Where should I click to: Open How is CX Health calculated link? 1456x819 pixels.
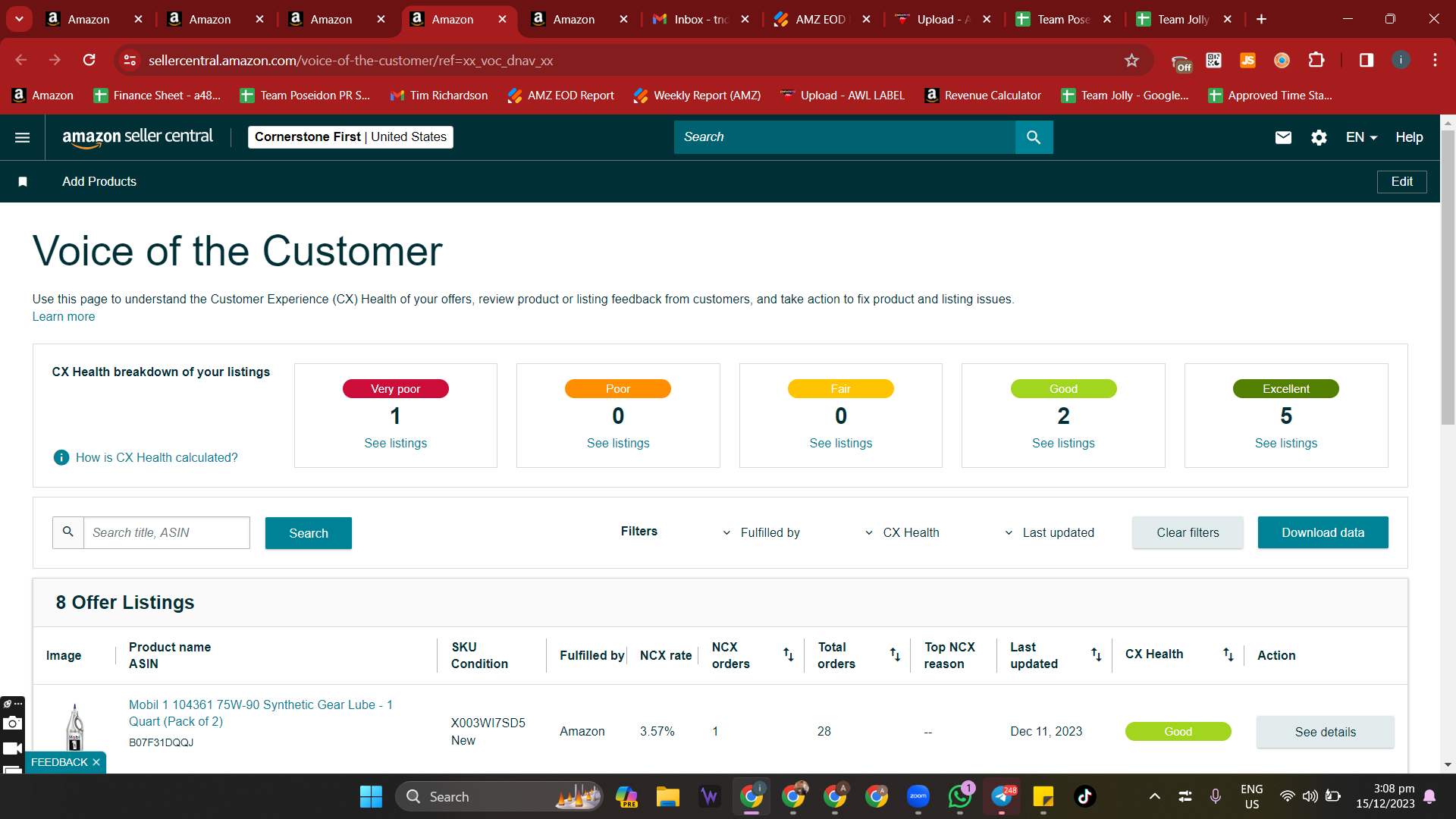pyautogui.click(x=157, y=457)
